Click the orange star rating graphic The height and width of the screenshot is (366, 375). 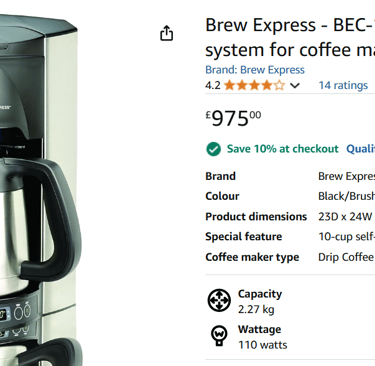click(255, 85)
